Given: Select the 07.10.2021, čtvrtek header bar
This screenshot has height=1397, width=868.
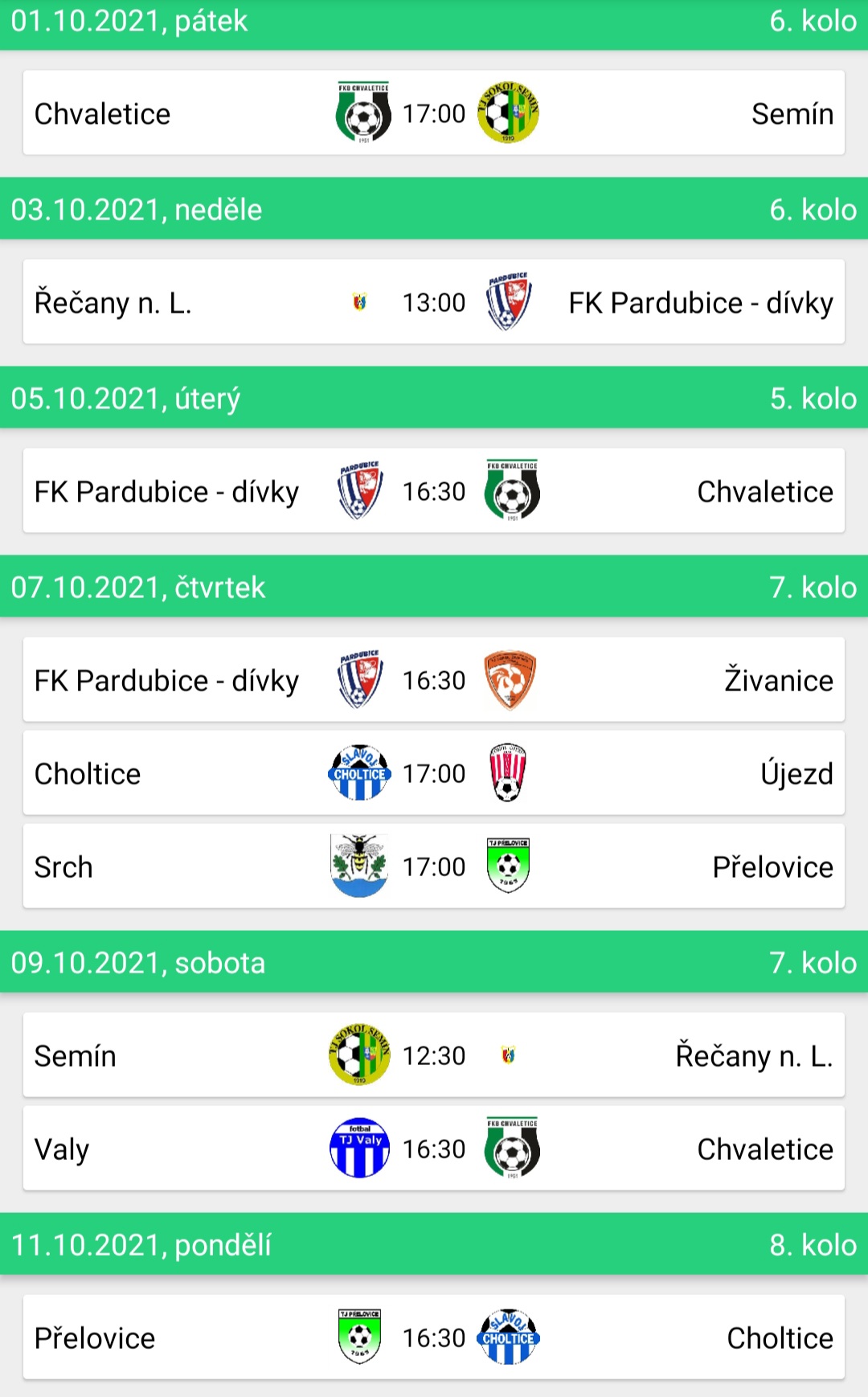Looking at the screenshot, I should (x=434, y=587).
